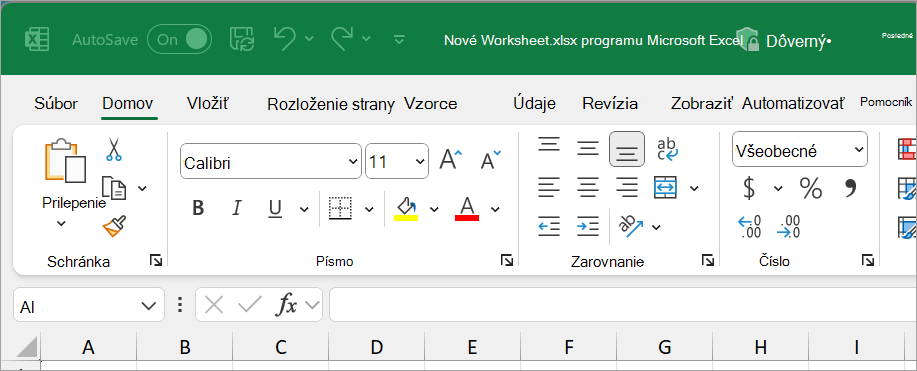Switch to the Domov tab
Screen dimensions: 917x371
pyautogui.click(x=128, y=104)
